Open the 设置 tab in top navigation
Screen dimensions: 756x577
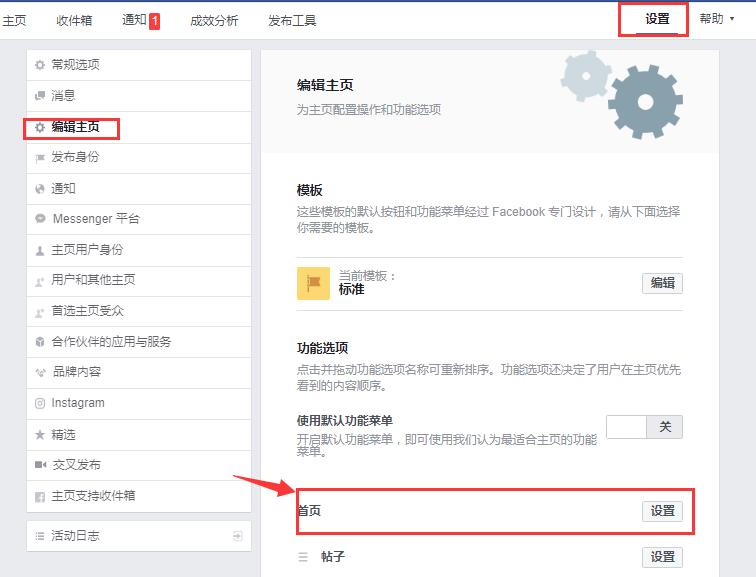click(x=657, y=19)
